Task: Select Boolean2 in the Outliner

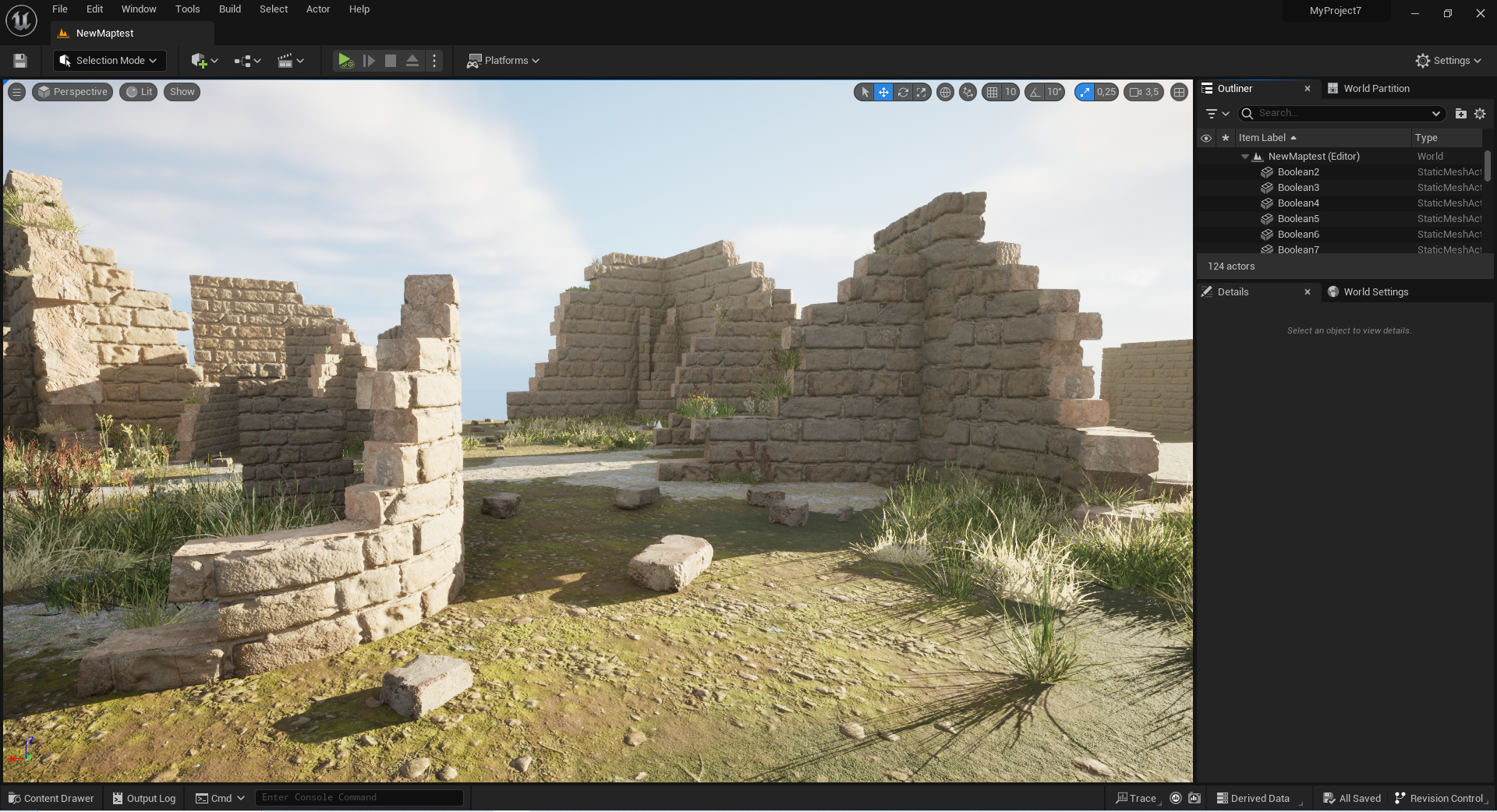Action: click(x=1340, y=172)
